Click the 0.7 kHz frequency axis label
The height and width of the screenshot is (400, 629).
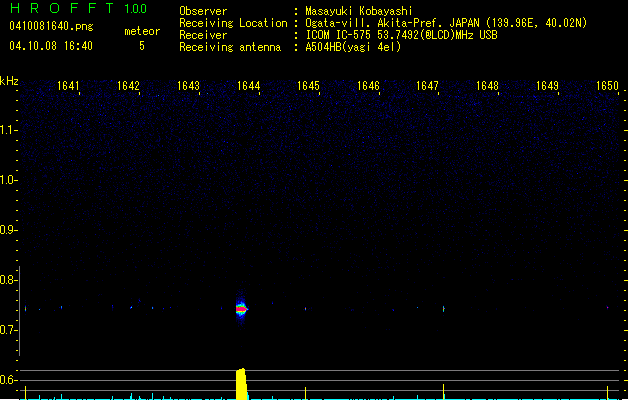pos(8,330)
